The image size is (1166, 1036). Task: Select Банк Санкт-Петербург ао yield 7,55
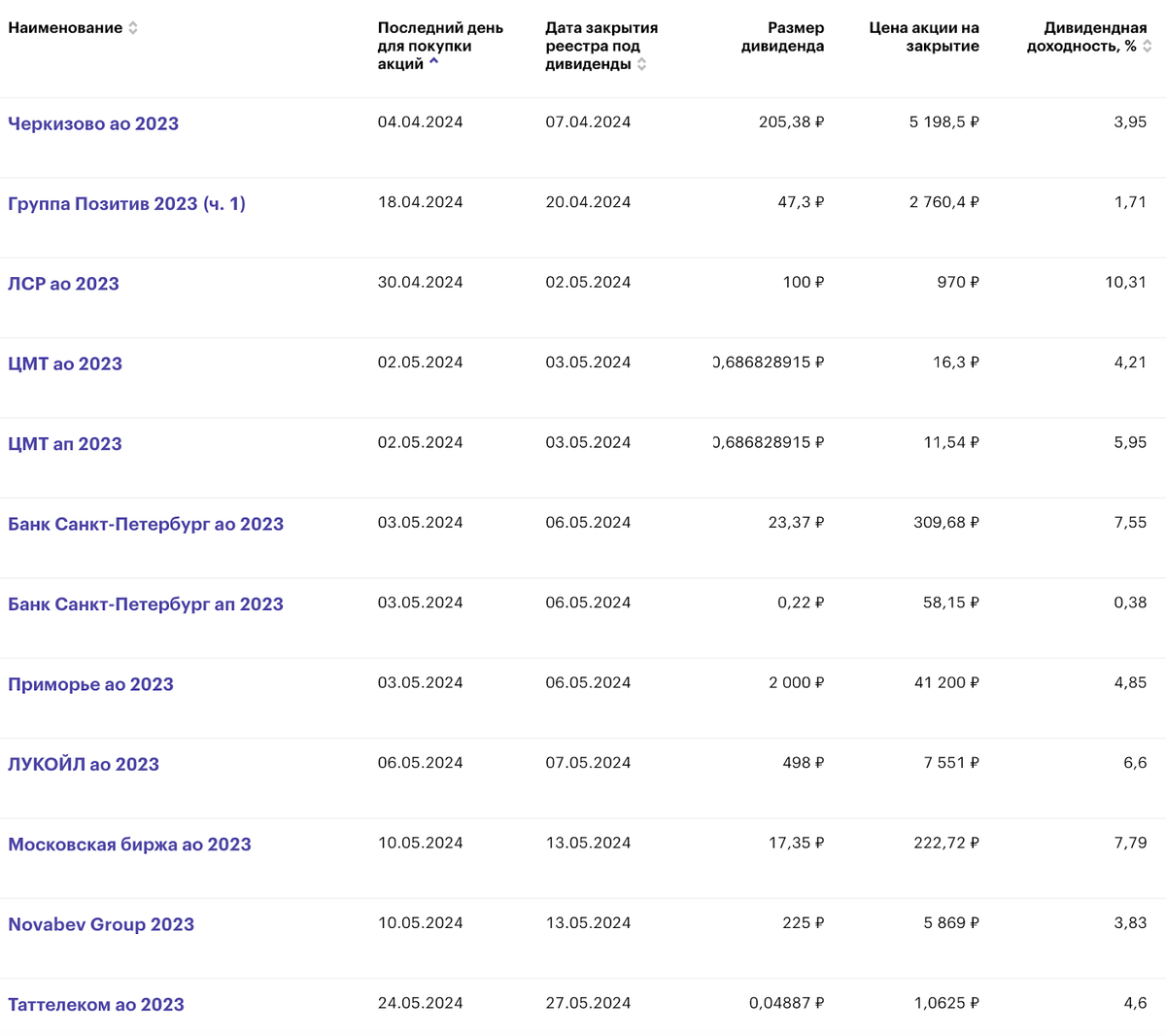(1130, 523)
